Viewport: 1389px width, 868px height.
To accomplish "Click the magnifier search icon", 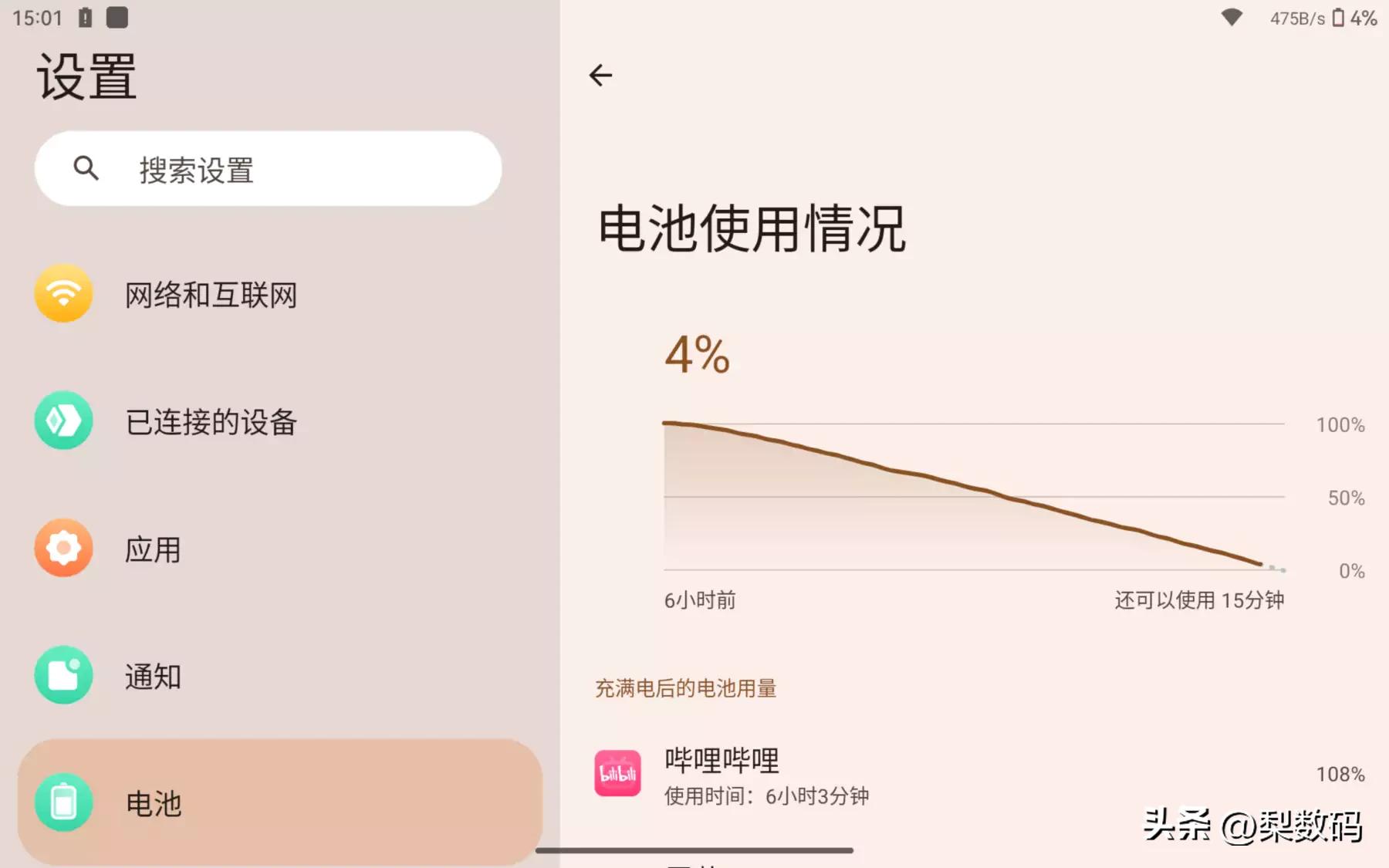I will 86,167.
